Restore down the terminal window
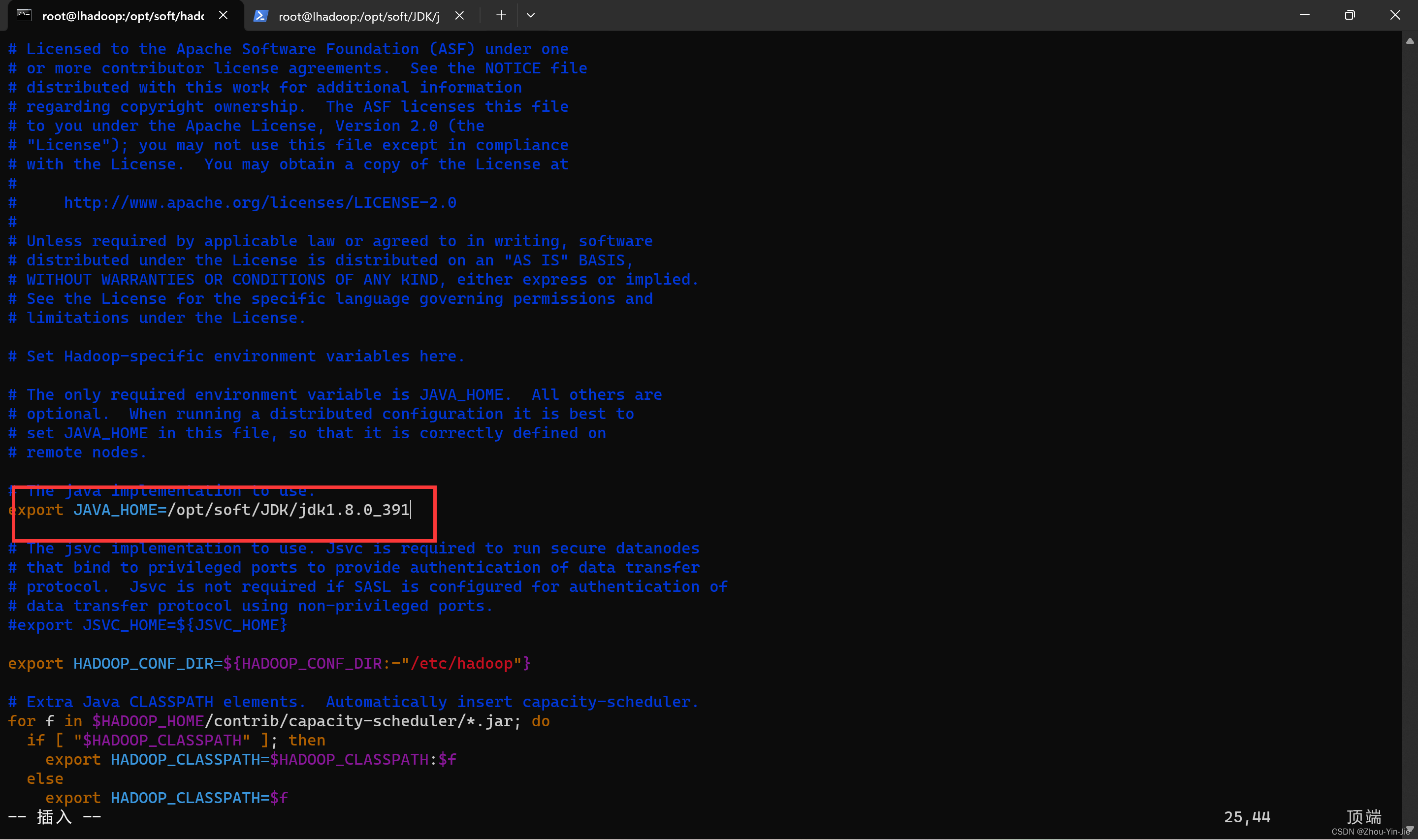1418x840 pixels. (x=1350, y=15)
